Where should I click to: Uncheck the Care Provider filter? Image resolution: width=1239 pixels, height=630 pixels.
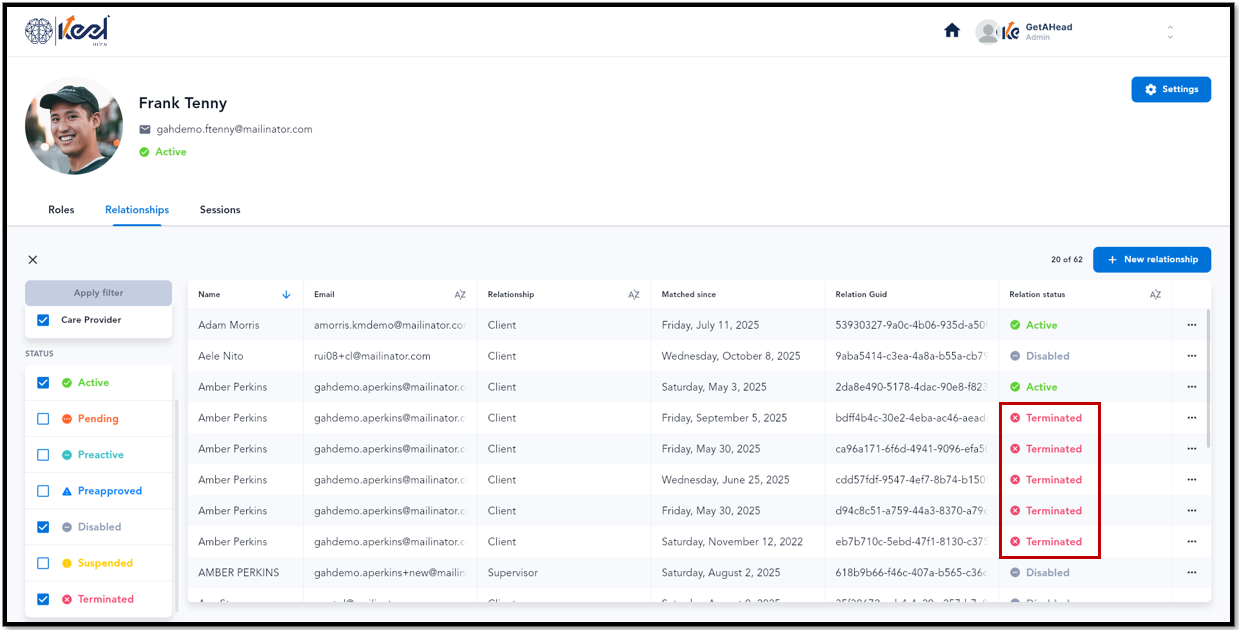pos(43,320)
